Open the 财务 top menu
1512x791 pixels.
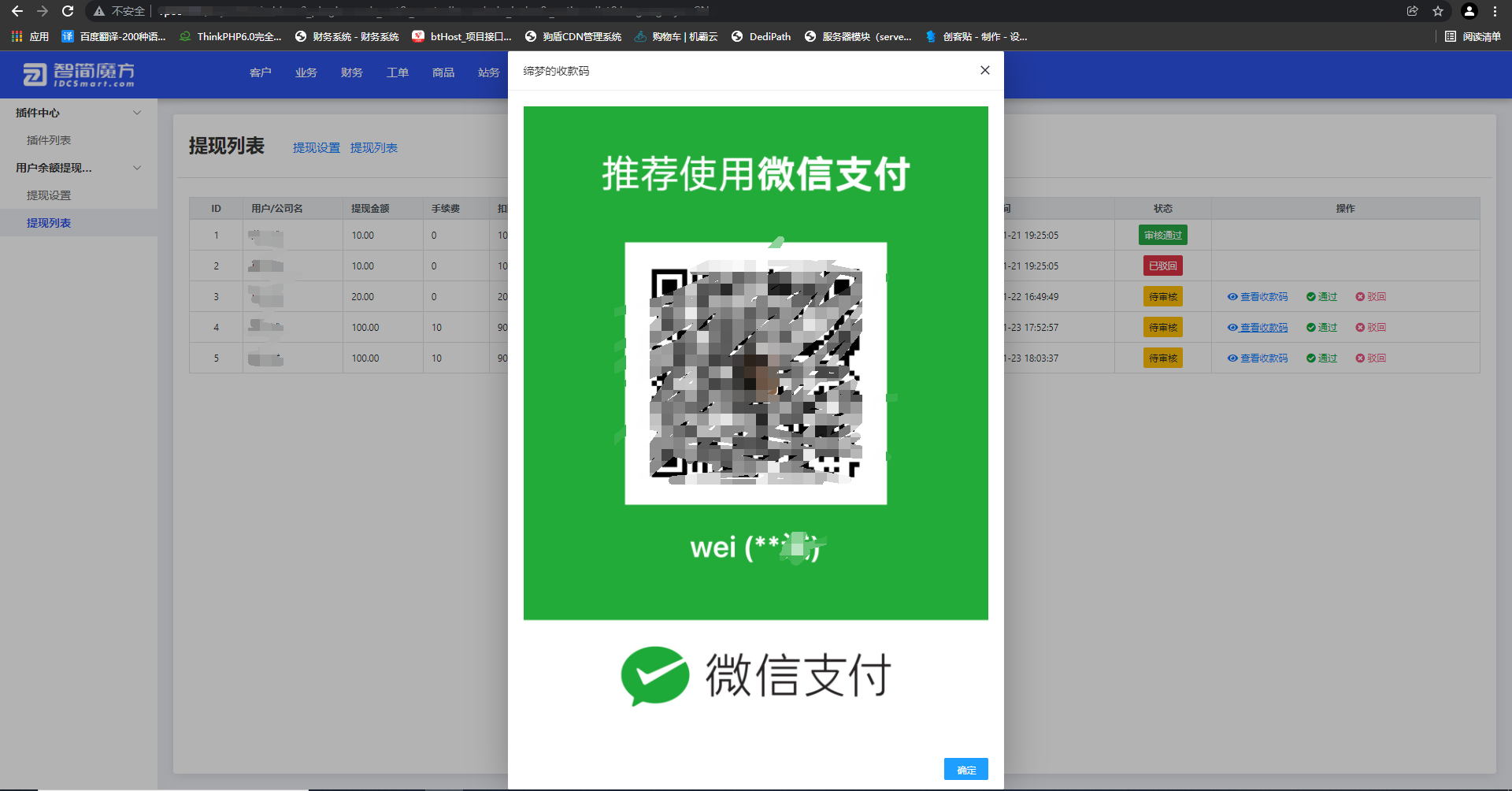coord(351,72)
